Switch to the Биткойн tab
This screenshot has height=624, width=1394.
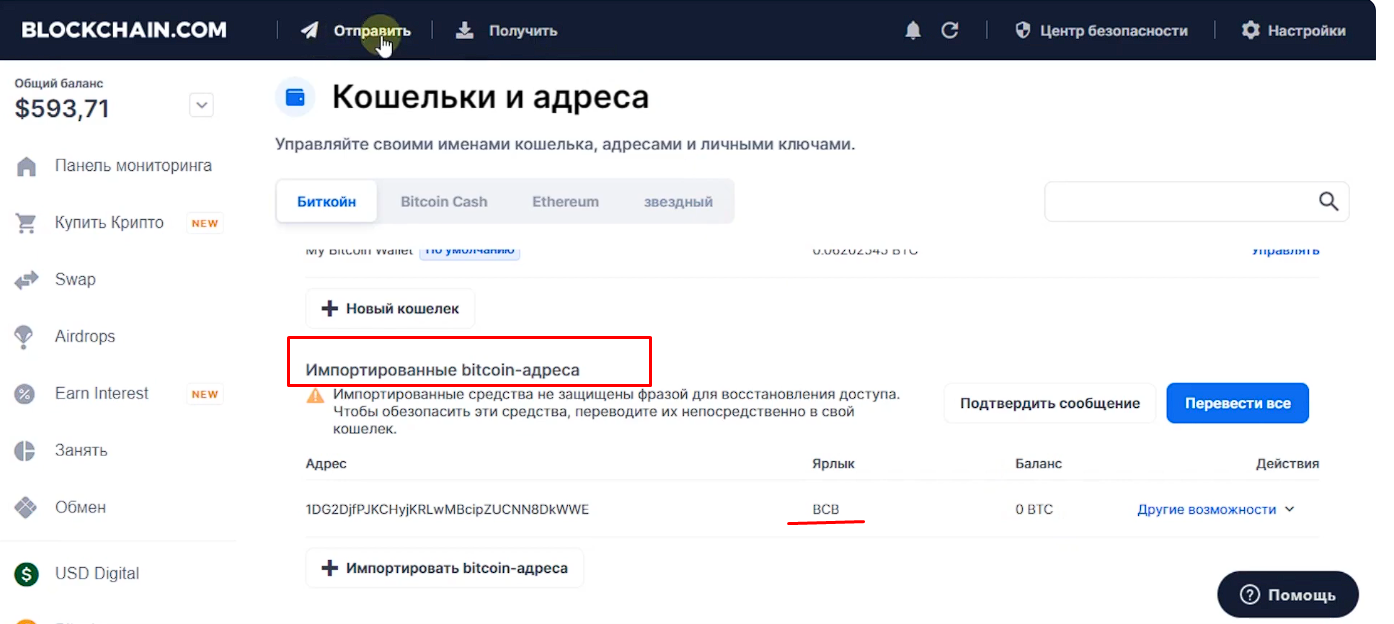pos(326,201)
